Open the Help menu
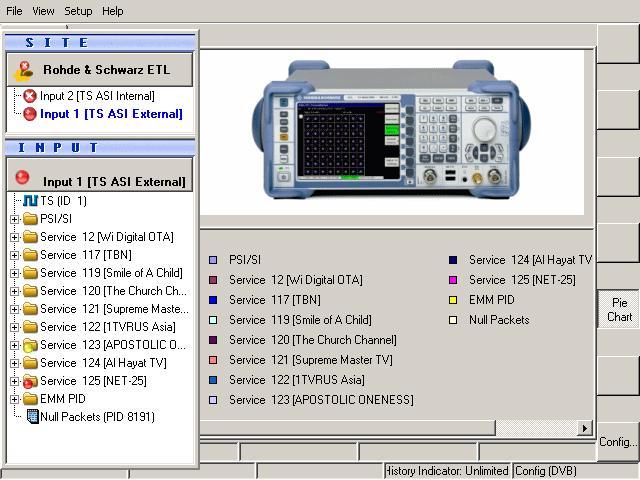Viewport: 640px width, 480px height. 112,11
